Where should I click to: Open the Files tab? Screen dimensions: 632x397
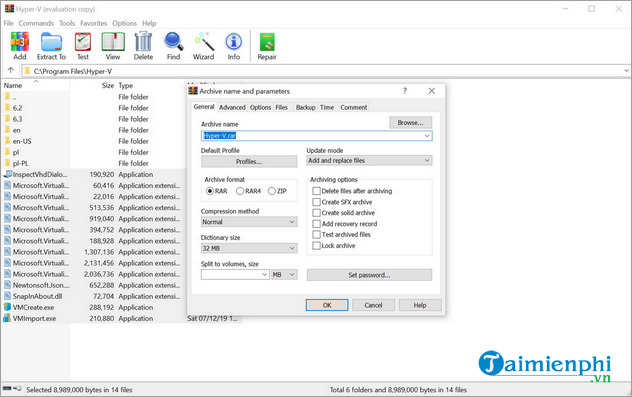click(281, 107)
